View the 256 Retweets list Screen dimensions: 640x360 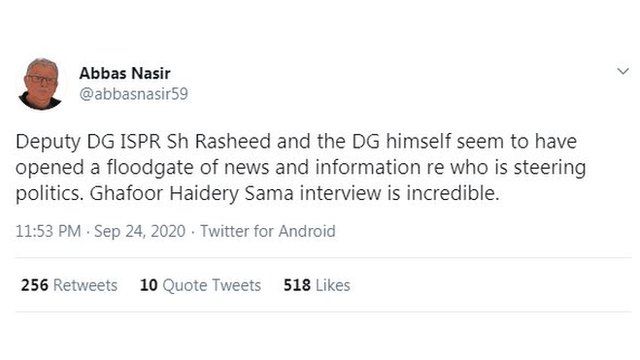pyautogui.click(x=69, y=285)
